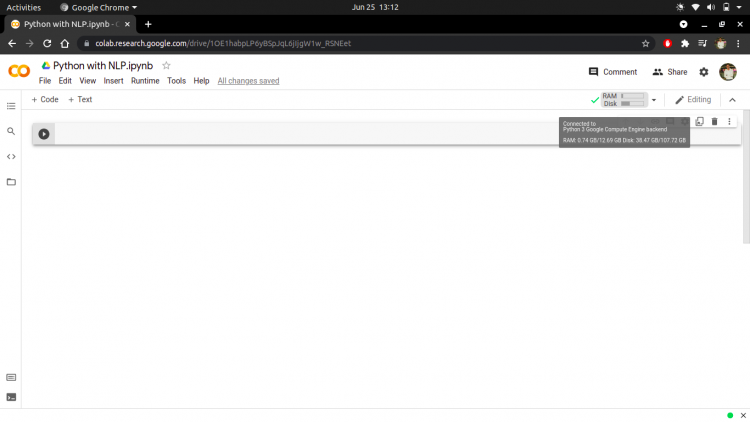Open the Help menu
The image size is (750, 422).
coord(201,81)
